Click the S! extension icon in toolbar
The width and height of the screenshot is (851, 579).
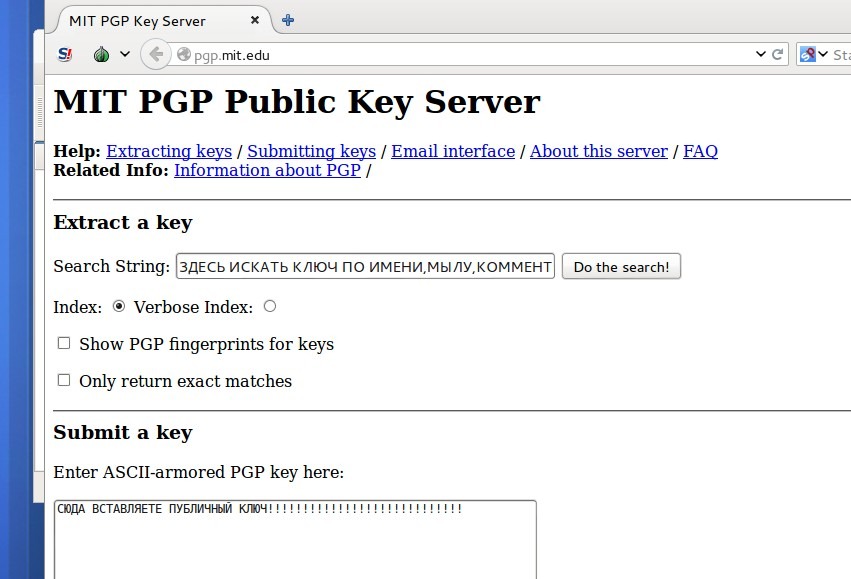click(x=65, y=54)
